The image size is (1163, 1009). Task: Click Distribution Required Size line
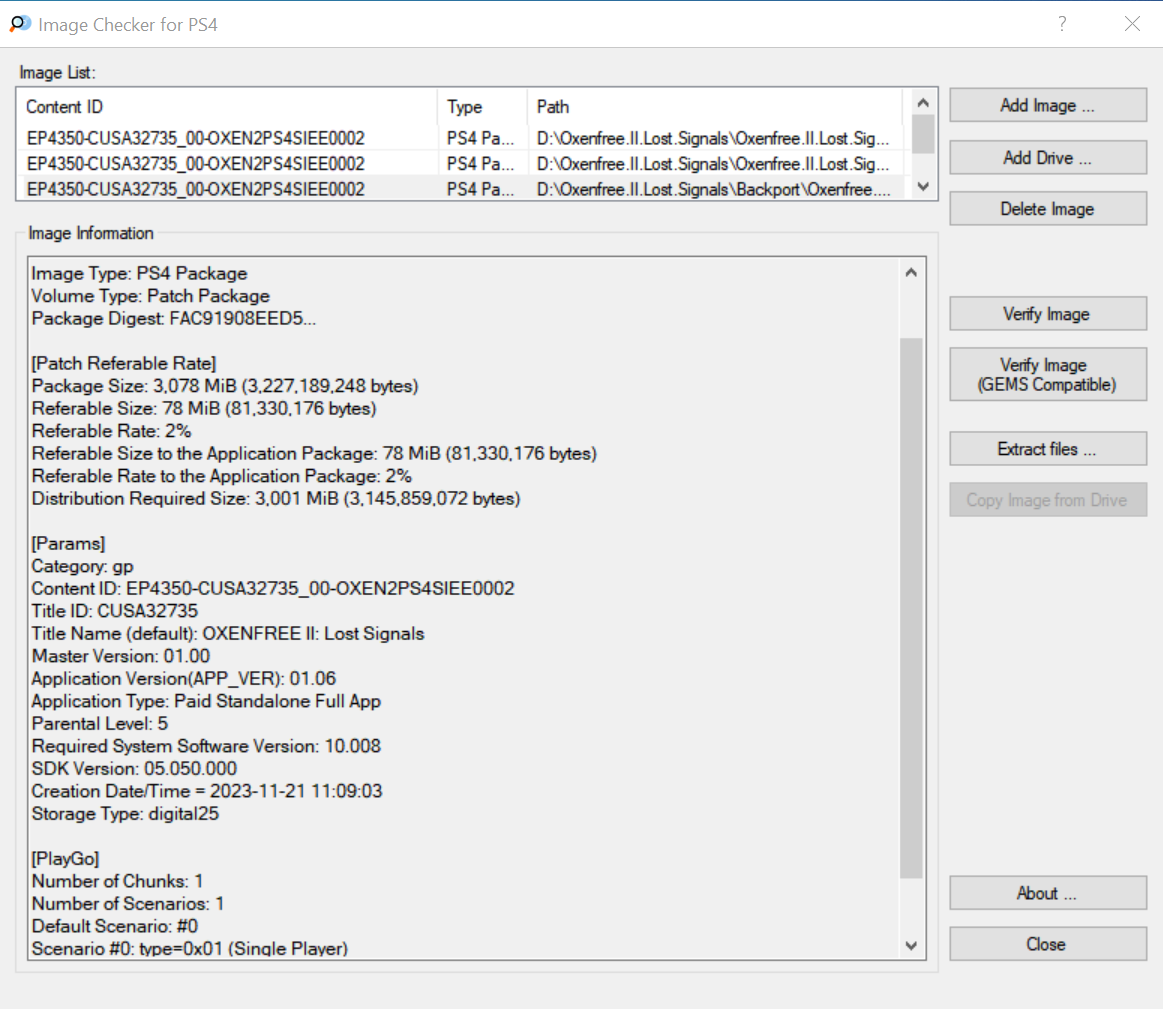tap(276, 499)
